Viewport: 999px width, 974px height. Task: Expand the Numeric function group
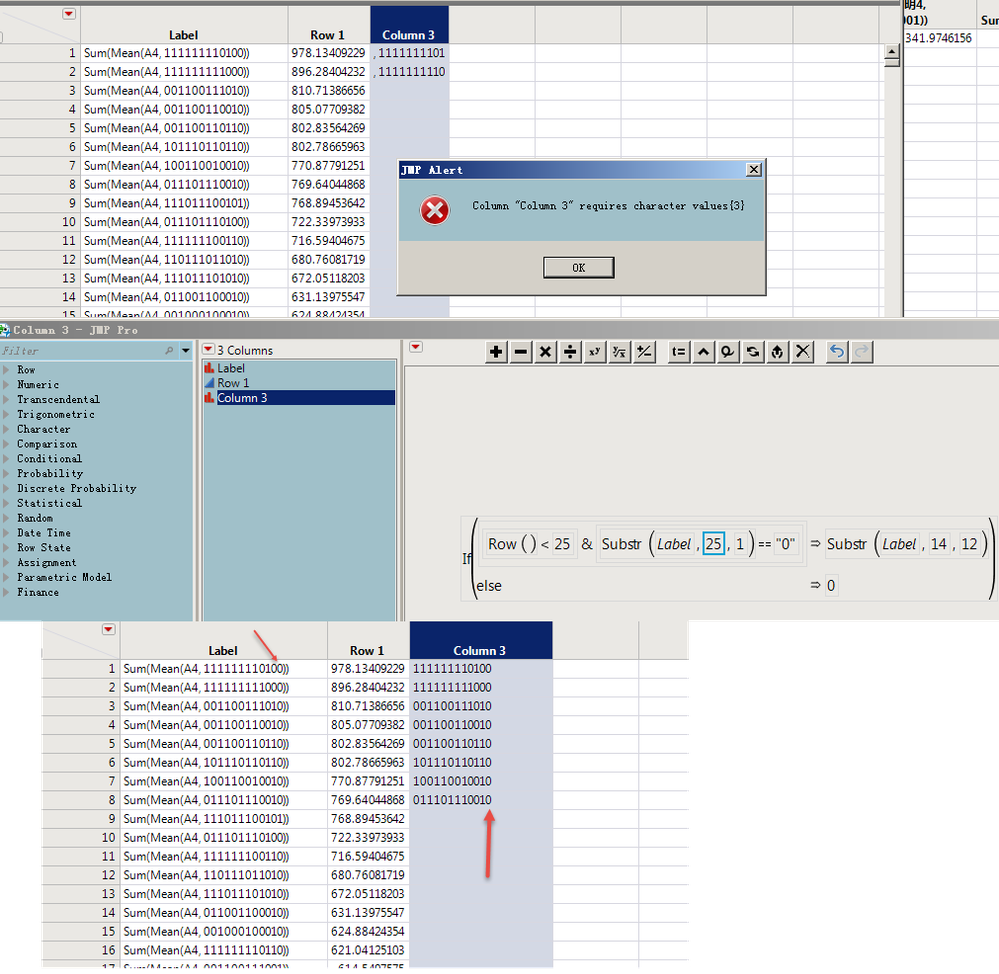click(6, 384)
